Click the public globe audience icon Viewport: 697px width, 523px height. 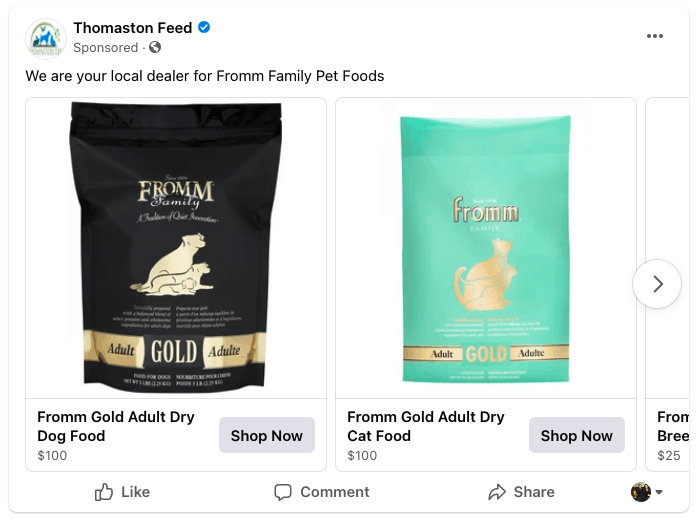pyautogui.click(x=155, y=48)
